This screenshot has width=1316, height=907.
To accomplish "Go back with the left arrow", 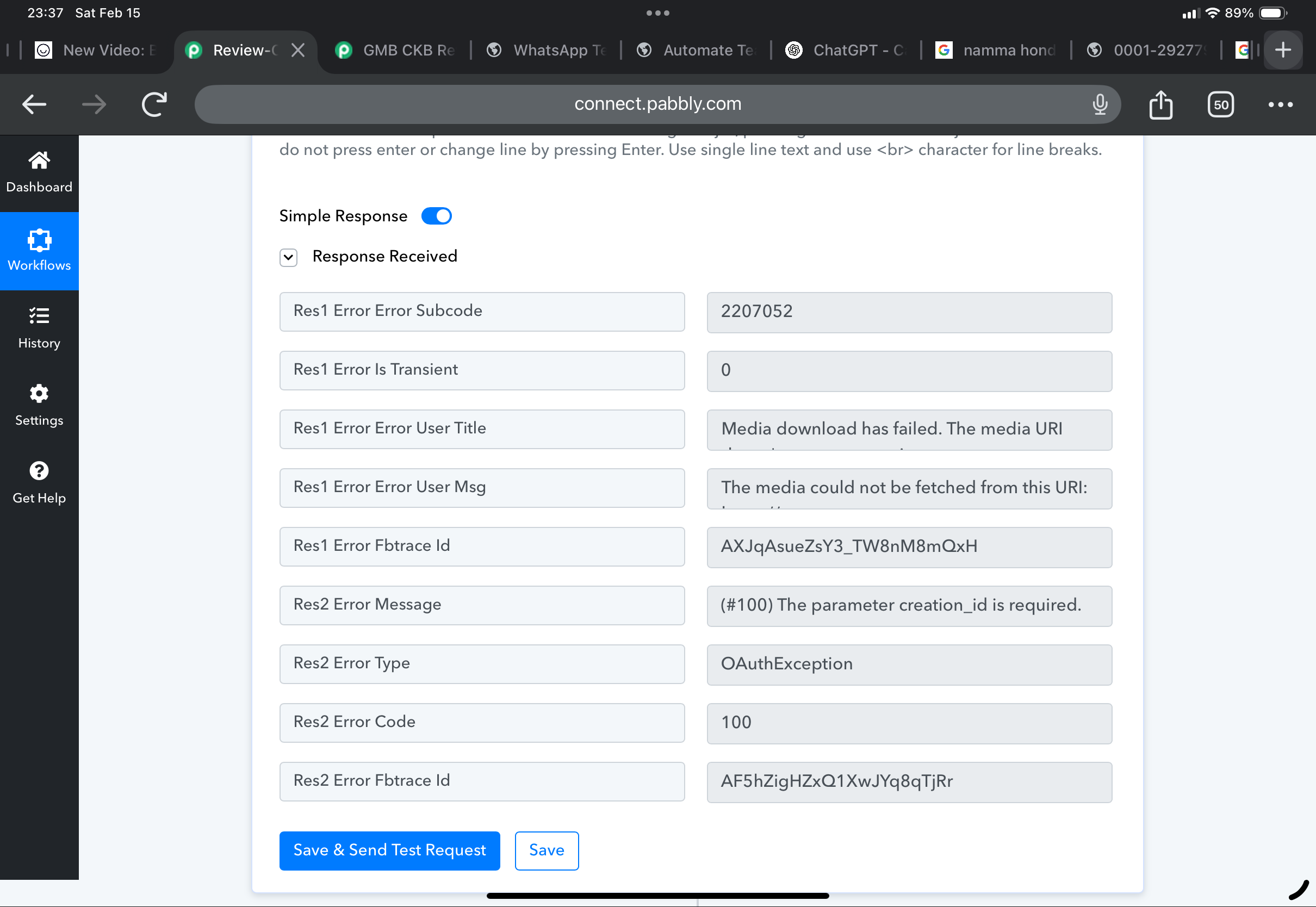I will point(34,104).
